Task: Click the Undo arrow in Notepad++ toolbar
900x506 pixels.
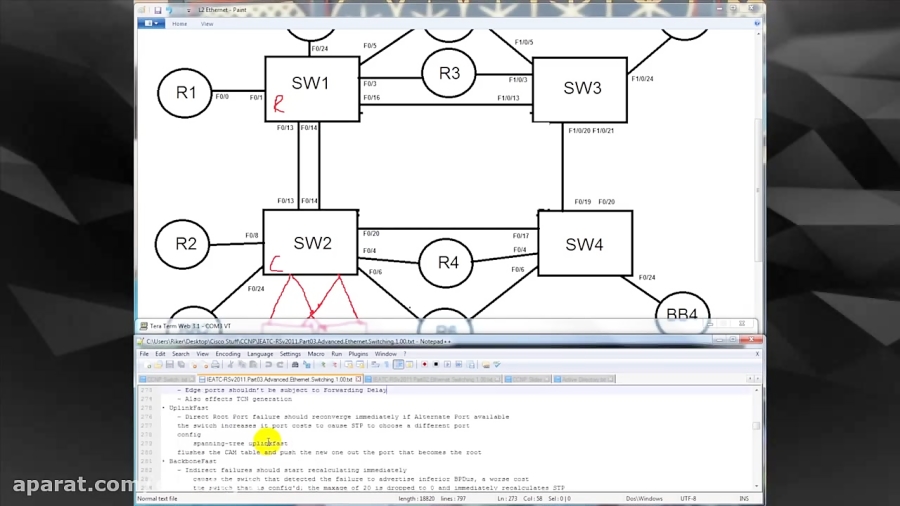Action: tap(269, 365)
